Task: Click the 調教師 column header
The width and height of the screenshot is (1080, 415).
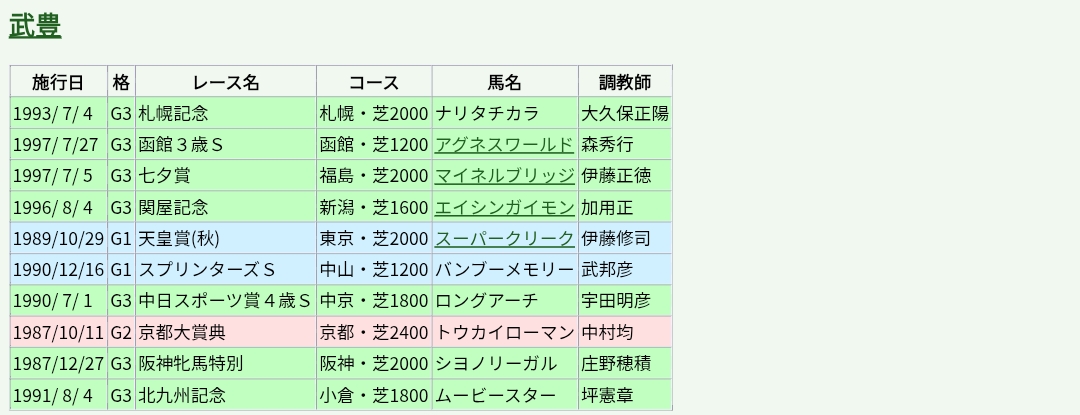Action: coord(625,82)
